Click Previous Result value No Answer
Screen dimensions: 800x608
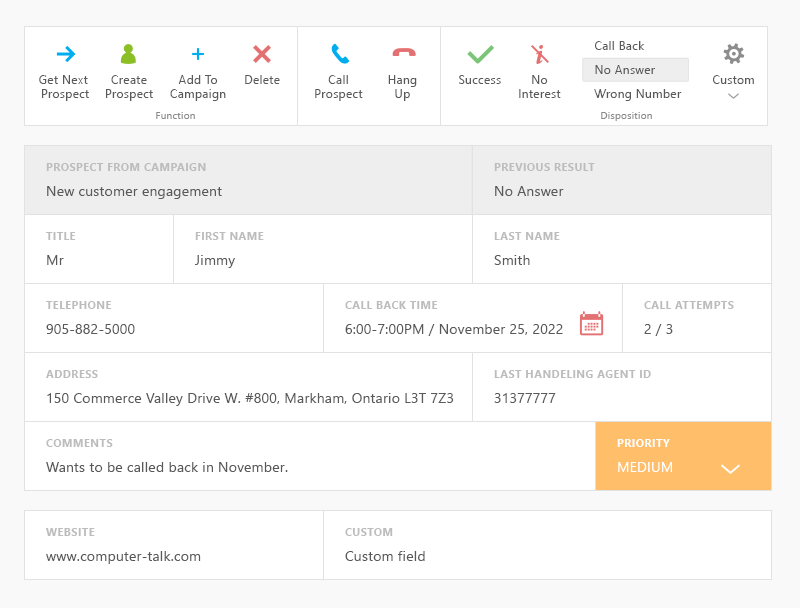coord(529,191)
